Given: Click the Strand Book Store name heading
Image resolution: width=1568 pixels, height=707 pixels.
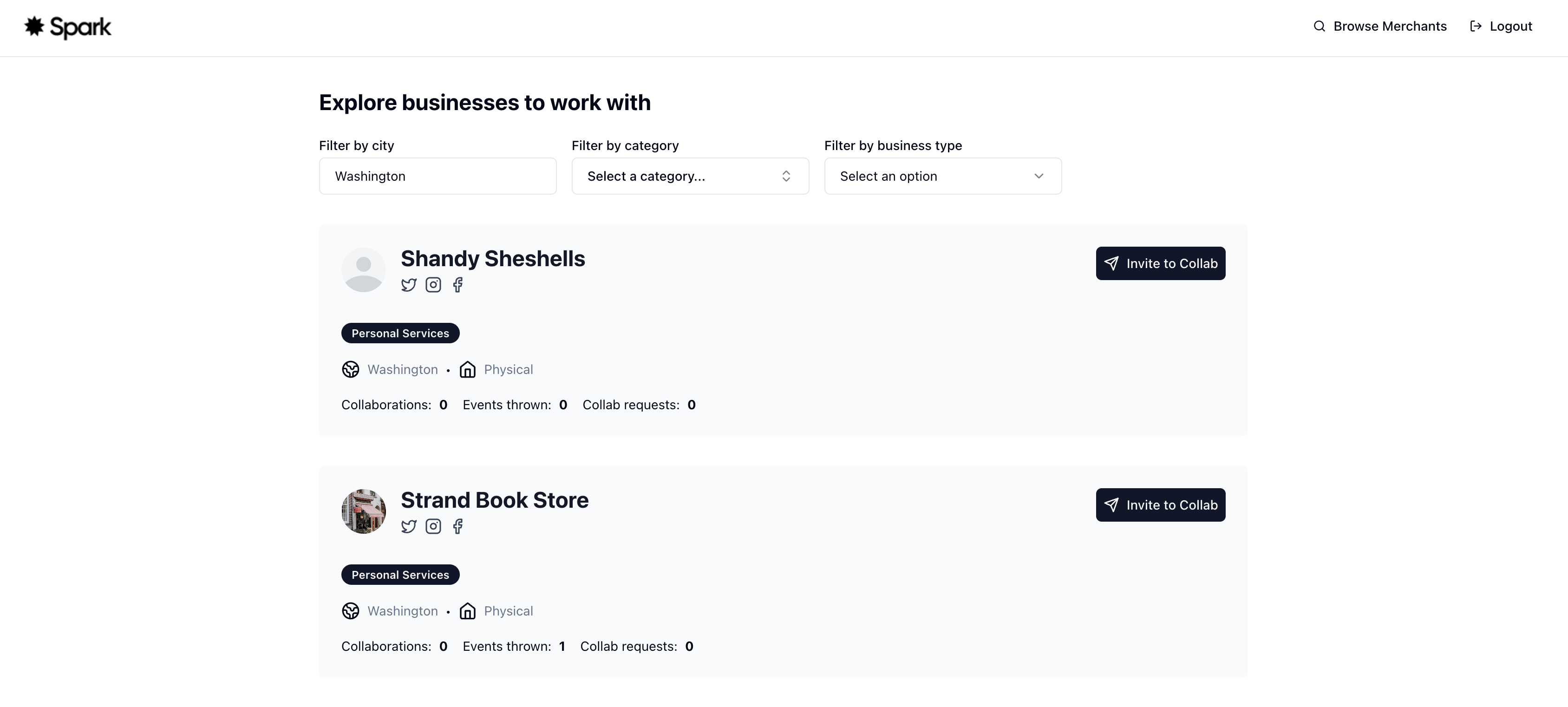Looking at the screenshot, I should [494, 501].
